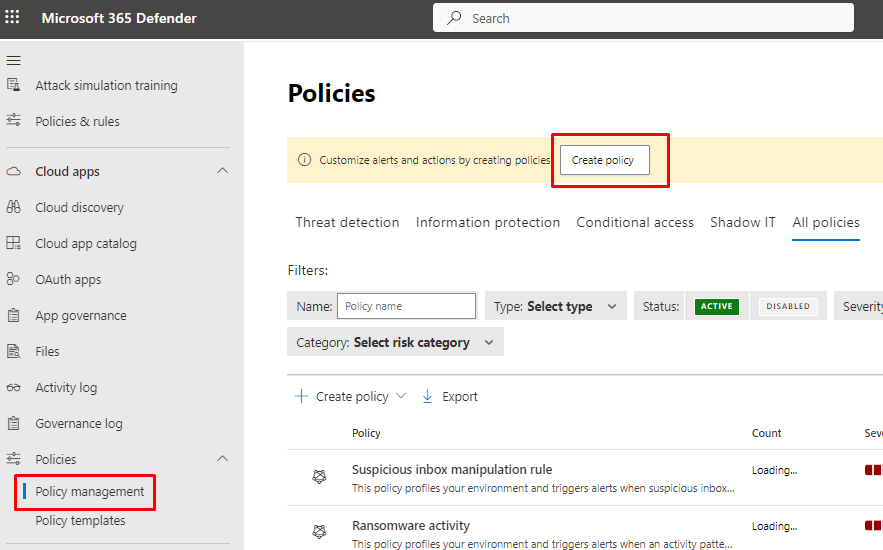The height and width of the screenshot is (550, 883).
Task: Click the Cloud discovery binoculars icon
Action: coord(14,208)
